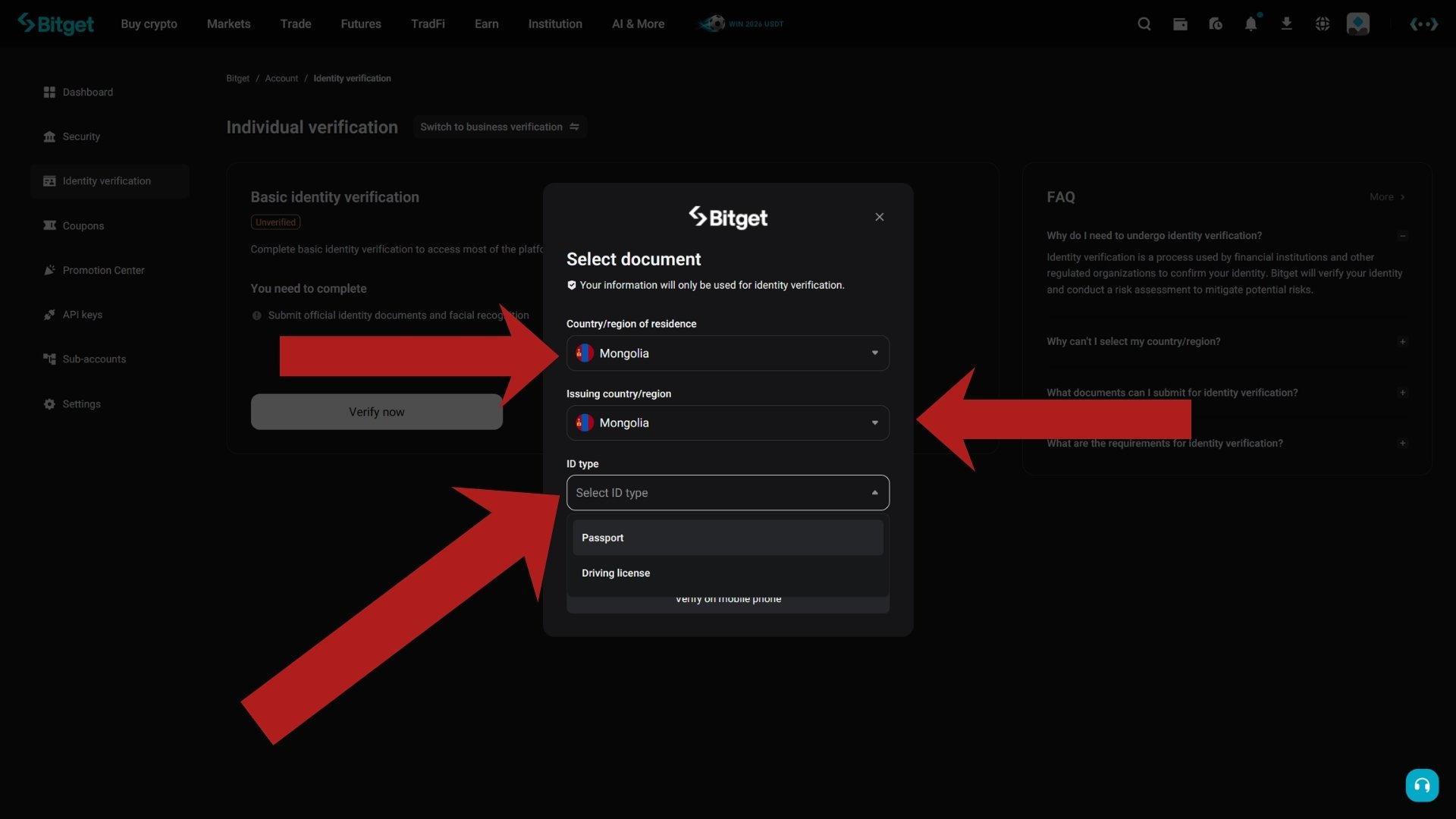Open the Institution menu

click(555, 24)
